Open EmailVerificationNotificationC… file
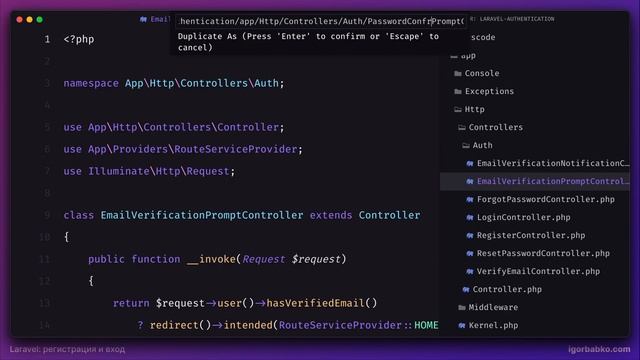Image resolution: width=640 pixels, height=360 pixels. [534, 163]
